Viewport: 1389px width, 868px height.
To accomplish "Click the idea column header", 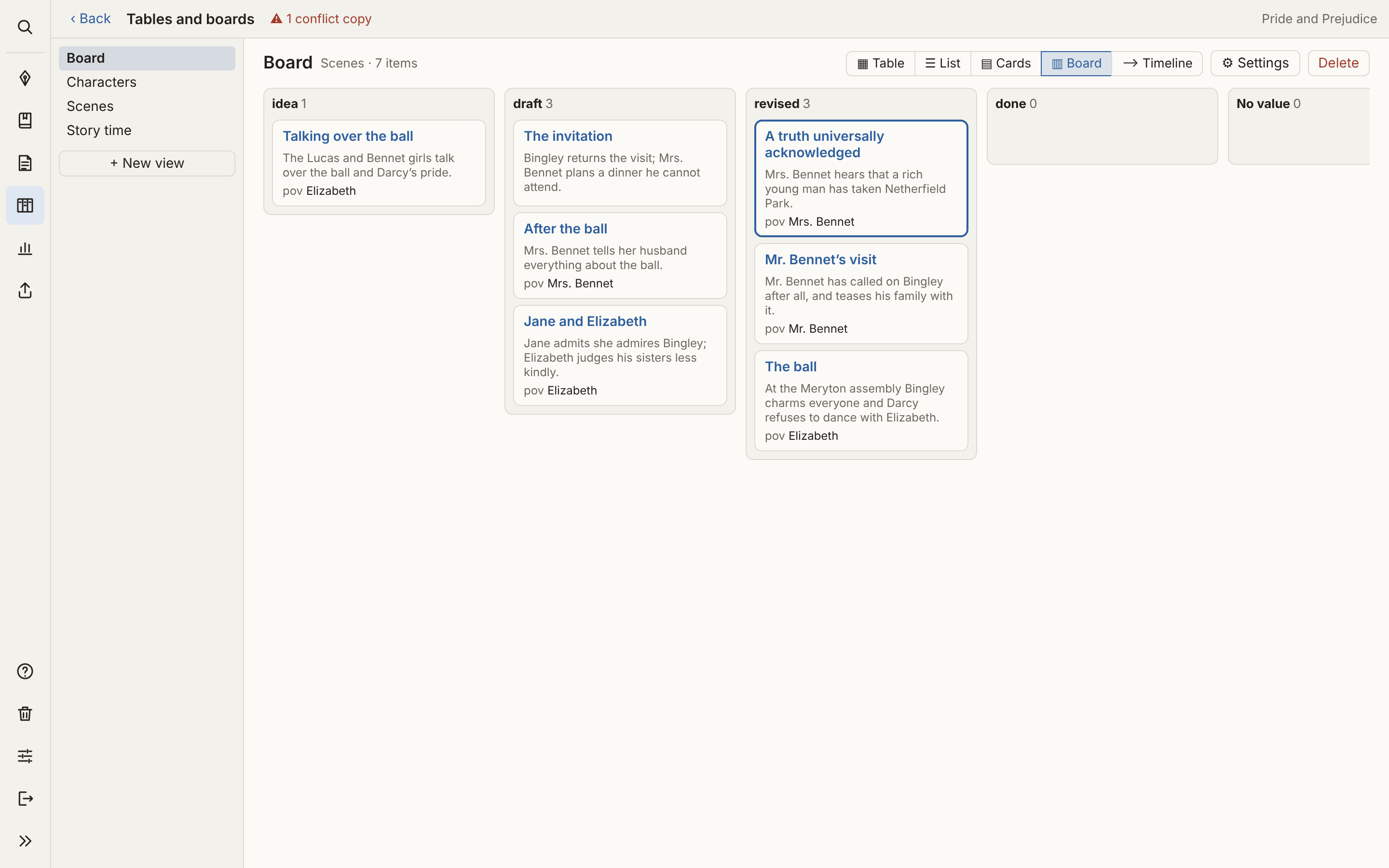I will [x=289, y=104].
